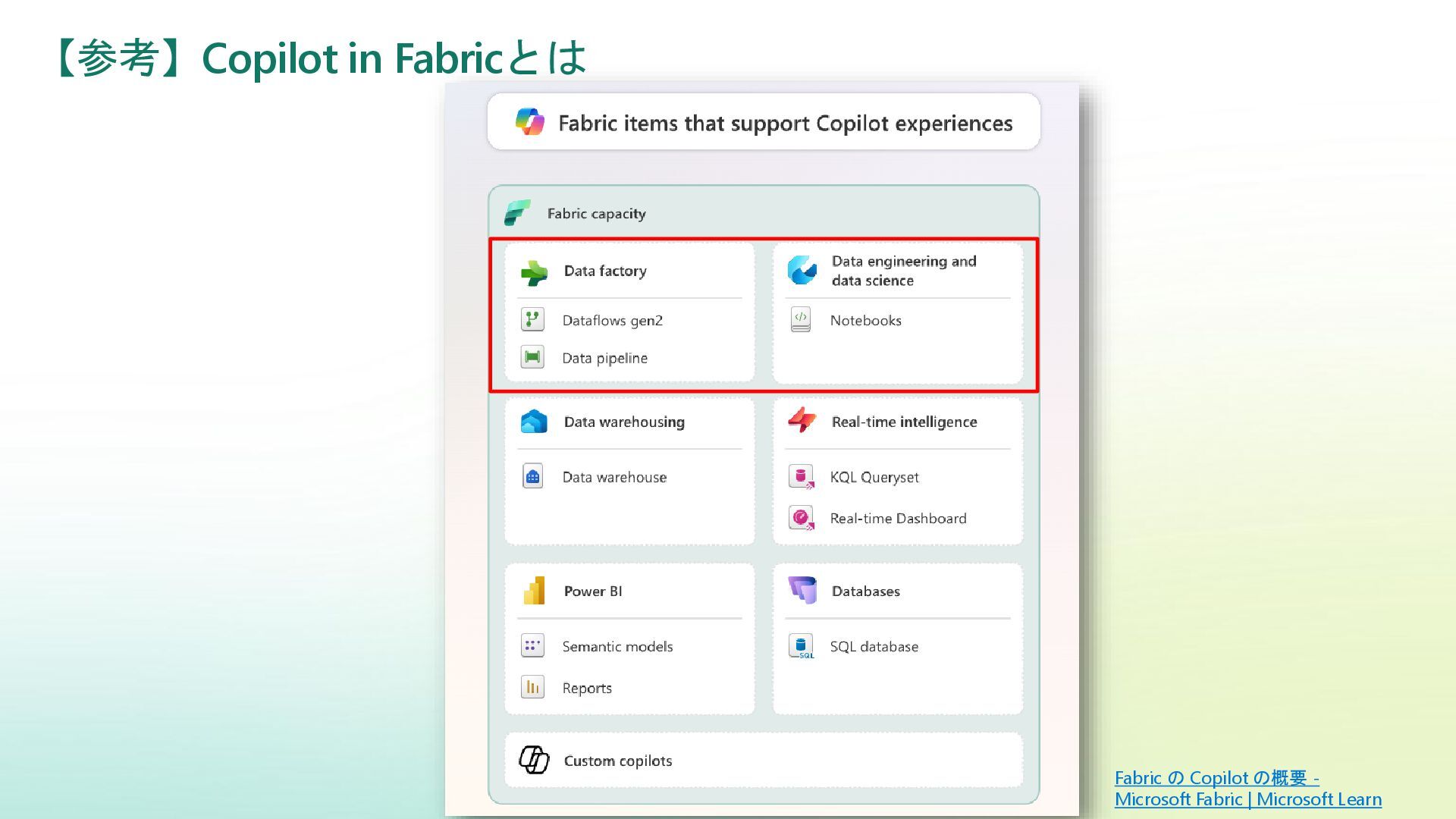The height and width of the screenshot is (819, 1456).
Task: Select the 'Reports' label
Action: pos(586,688)
